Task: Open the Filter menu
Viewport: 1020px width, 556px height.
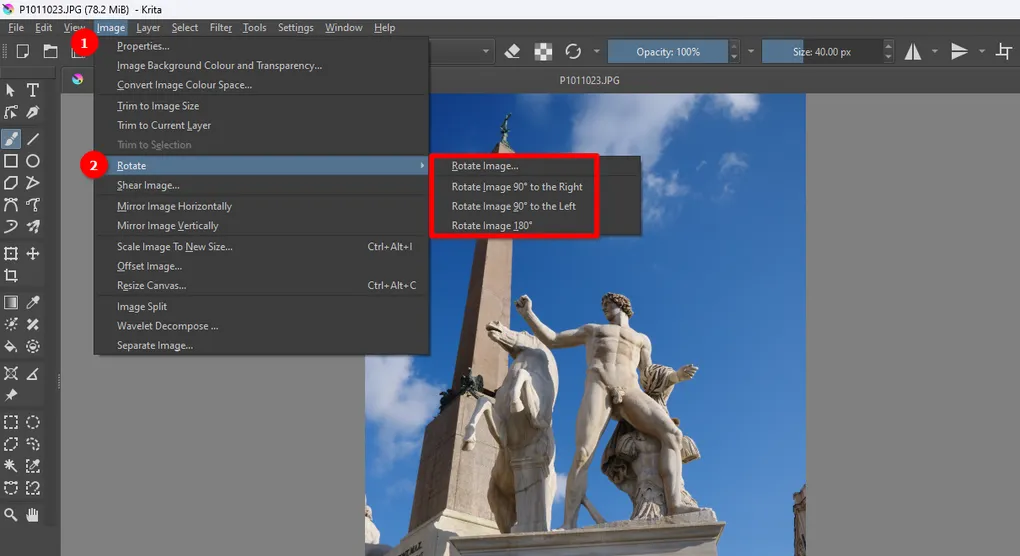Action: (220, 28)
